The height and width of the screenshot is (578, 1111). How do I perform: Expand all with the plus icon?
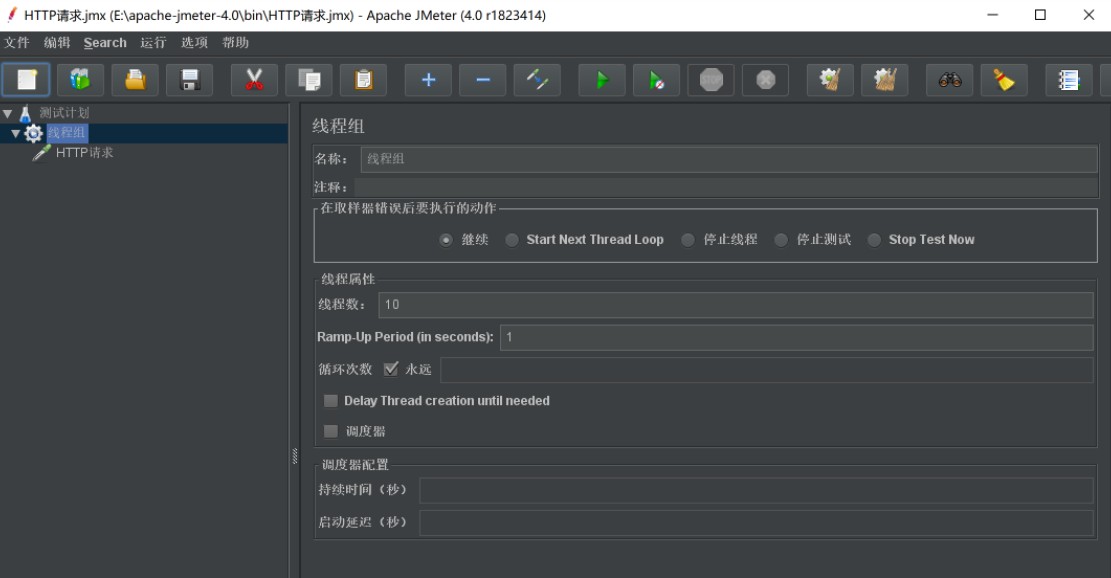pos(428,79)
